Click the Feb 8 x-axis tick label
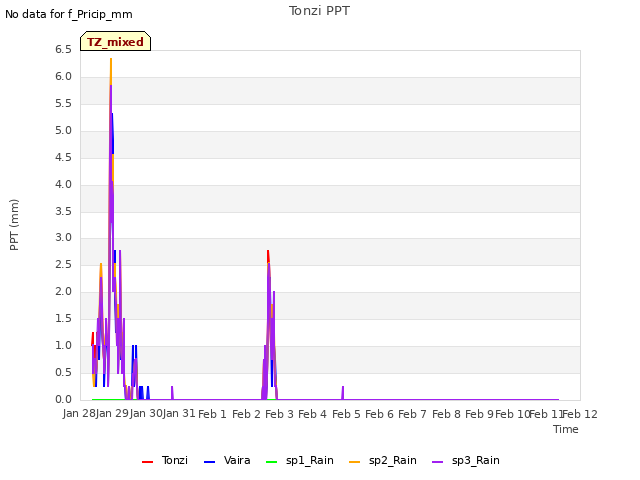 coord(446,414)
